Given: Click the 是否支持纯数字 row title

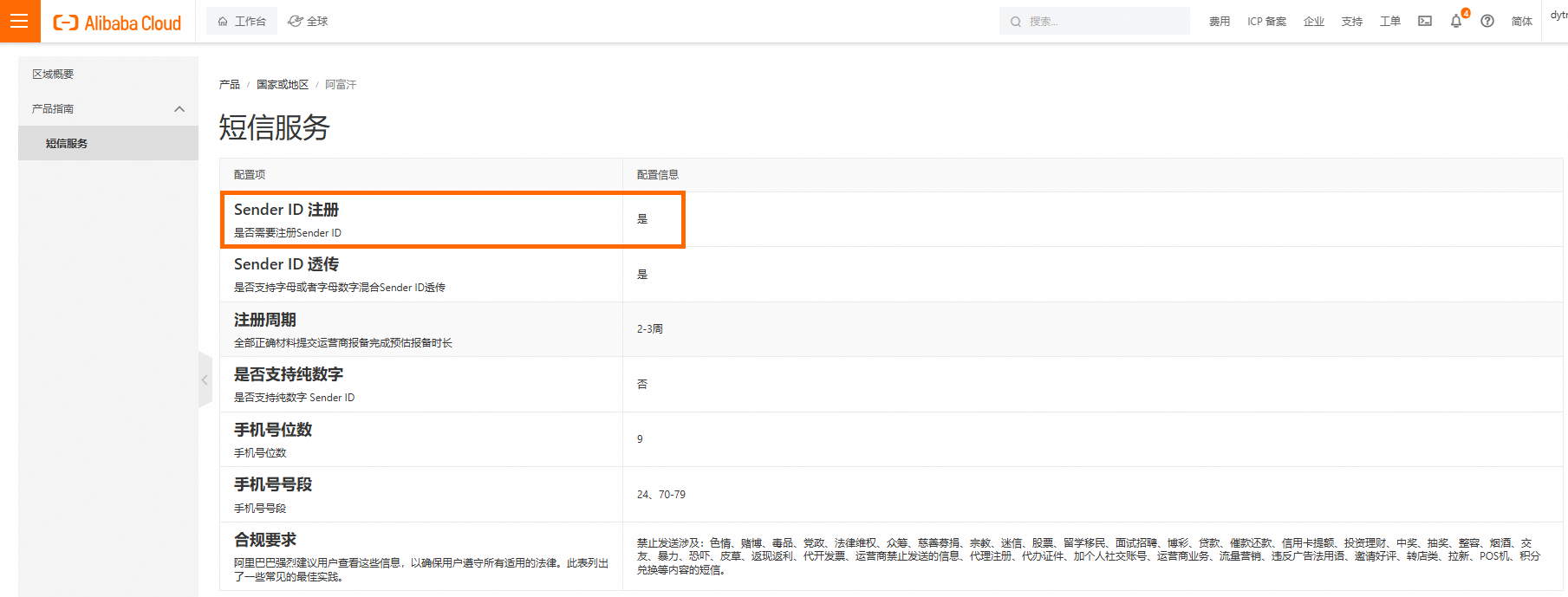Looking at the screenshot, I should (x=289, y=374).
